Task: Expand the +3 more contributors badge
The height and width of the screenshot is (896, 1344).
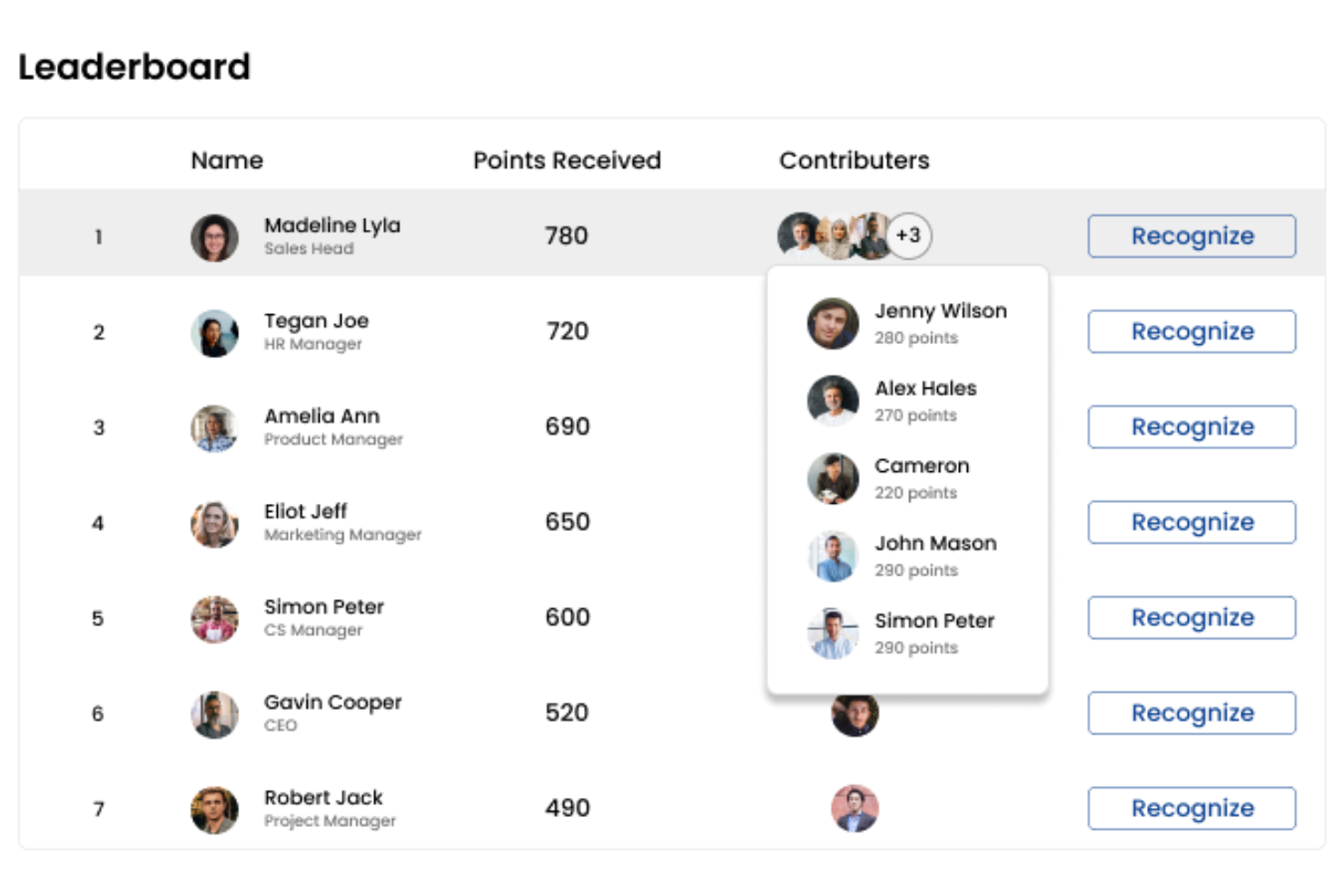Action: [908, 236]
